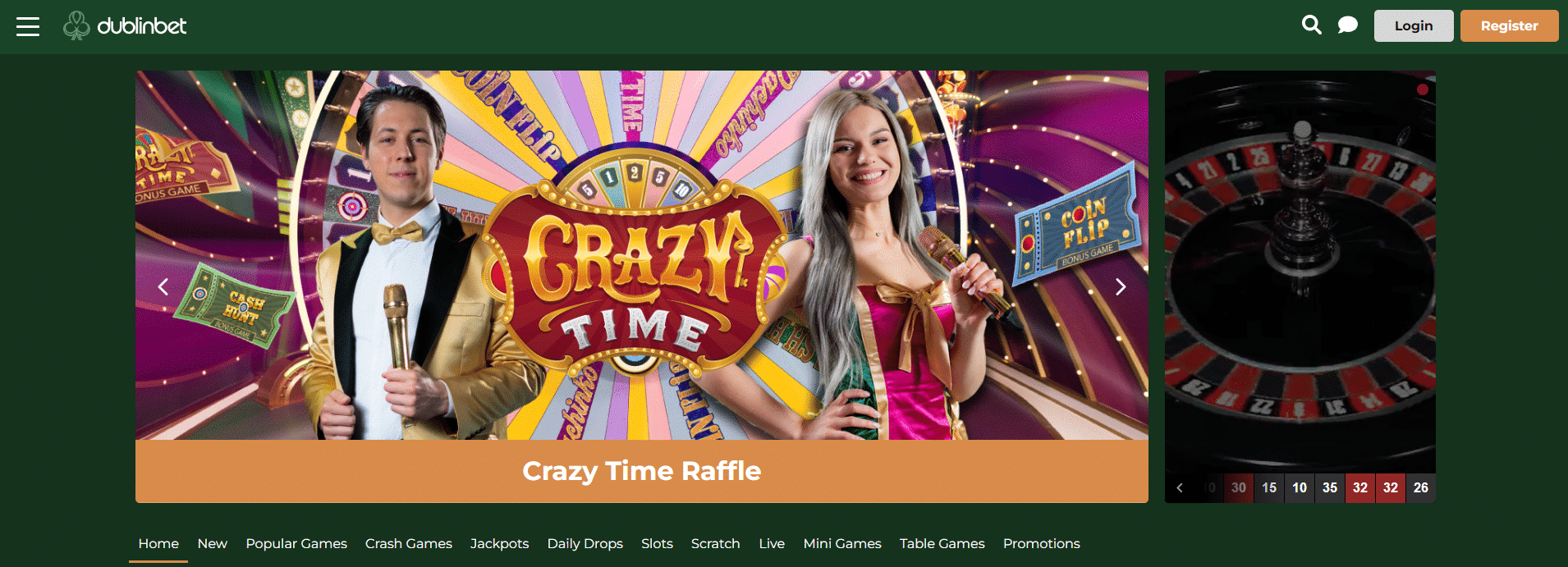
Task: Open the live chat bubble icon
Action: [1347, 25]
